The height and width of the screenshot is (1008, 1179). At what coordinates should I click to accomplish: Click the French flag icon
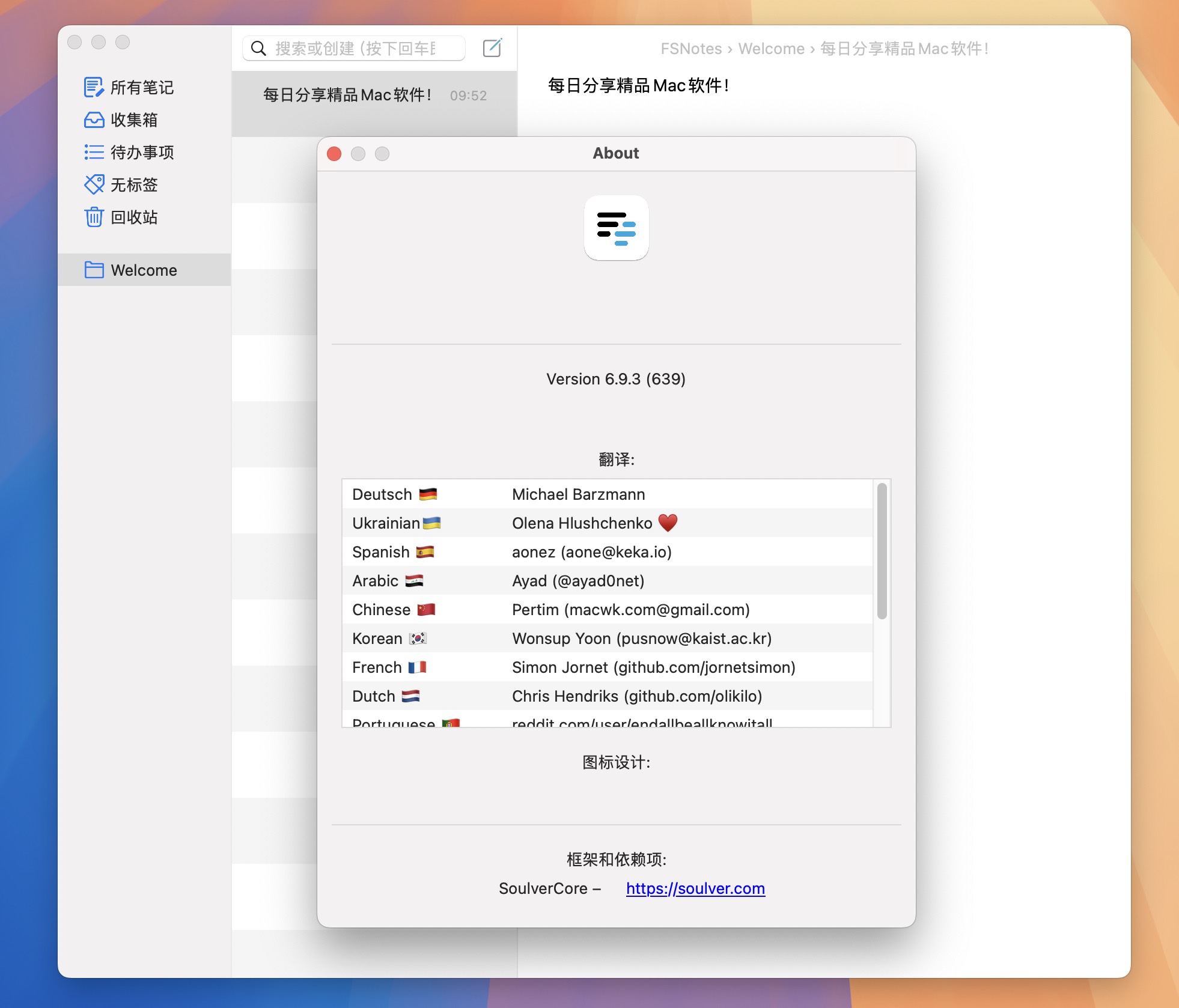coord(417,667)
